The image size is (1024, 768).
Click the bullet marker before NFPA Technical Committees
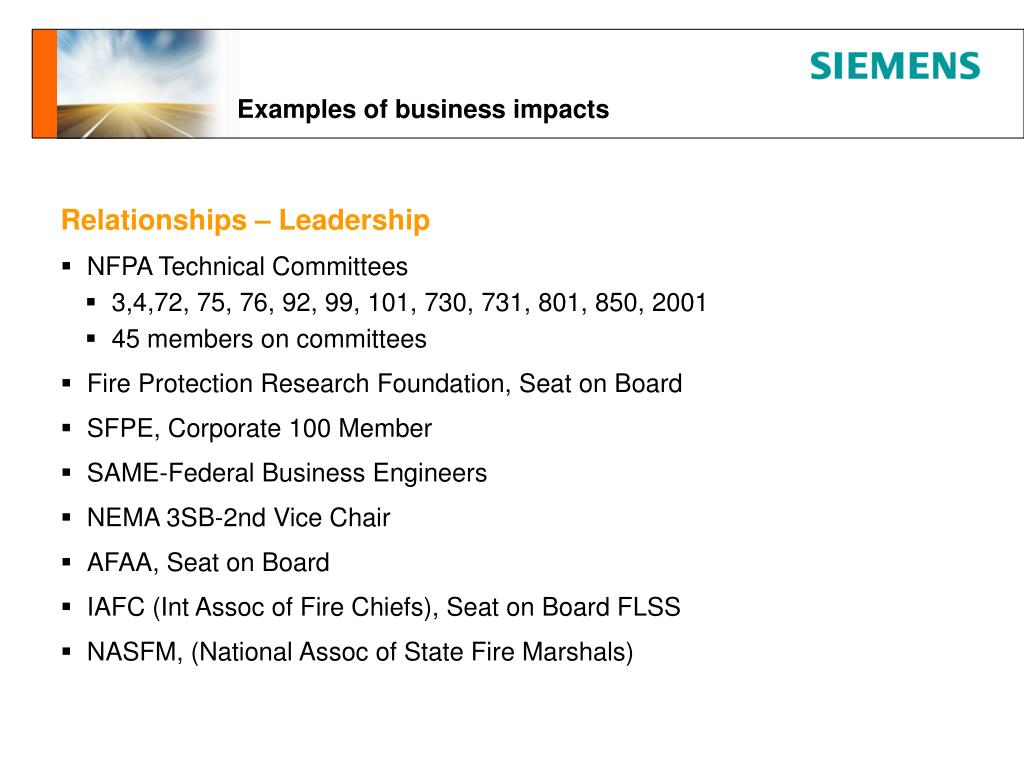(x=67, y=266)
